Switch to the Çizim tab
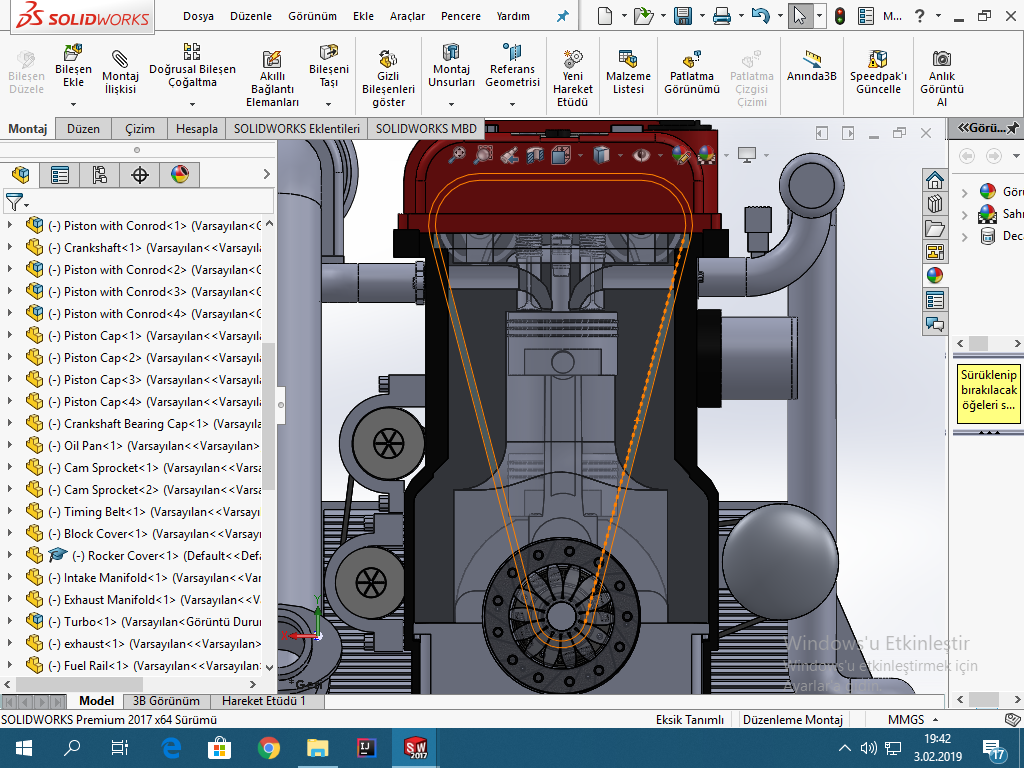Screen dimensions: 1024x768 (140, 129)
